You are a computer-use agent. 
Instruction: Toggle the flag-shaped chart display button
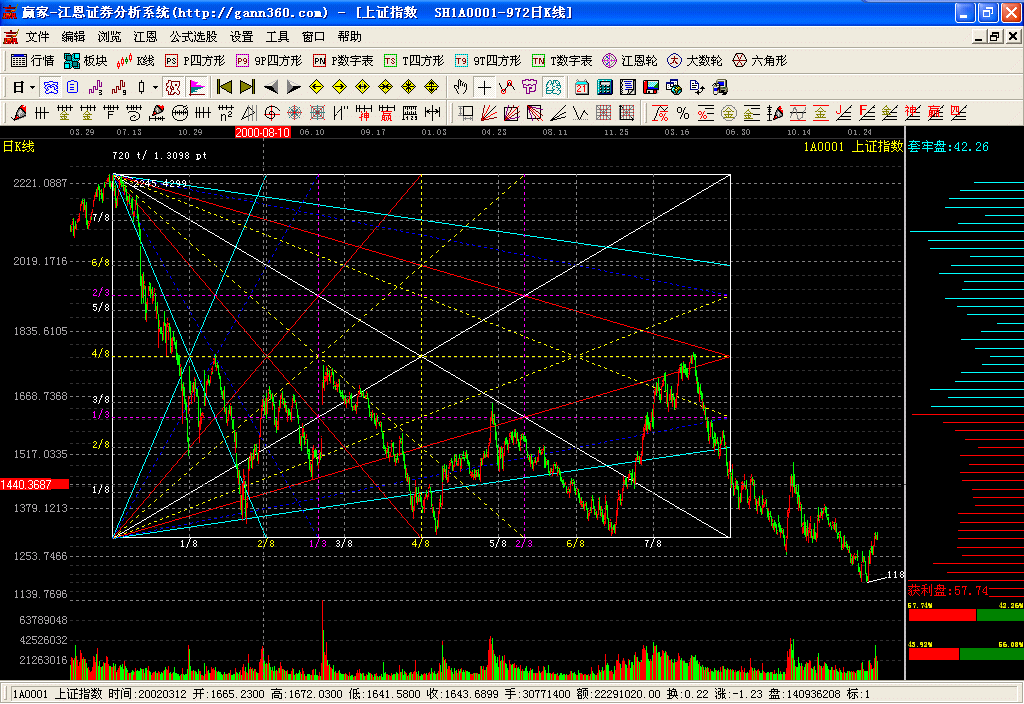tap(197, 87)
